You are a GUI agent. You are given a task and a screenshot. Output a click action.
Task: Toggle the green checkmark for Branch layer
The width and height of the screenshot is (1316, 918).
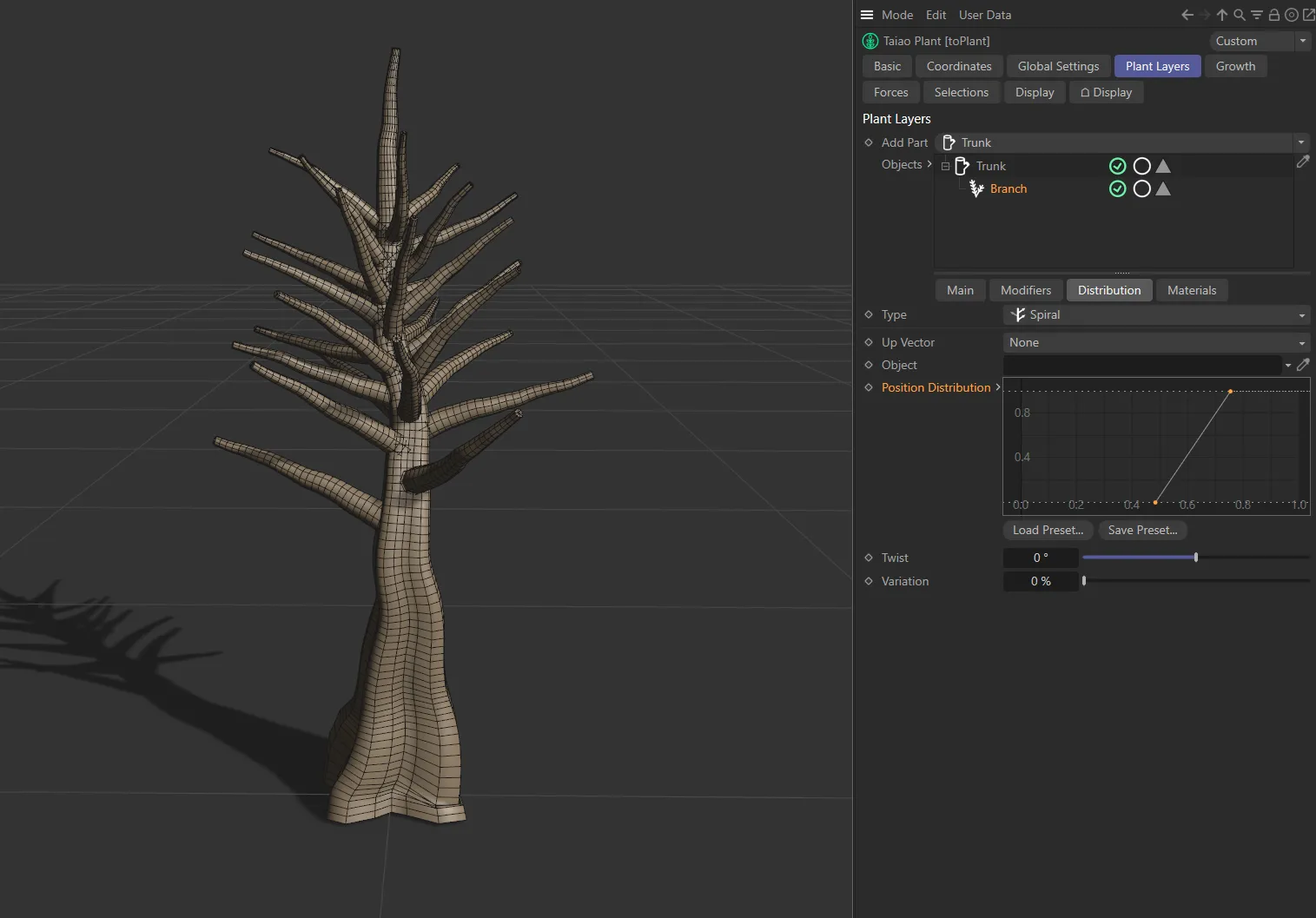(x=1118, y=189)
